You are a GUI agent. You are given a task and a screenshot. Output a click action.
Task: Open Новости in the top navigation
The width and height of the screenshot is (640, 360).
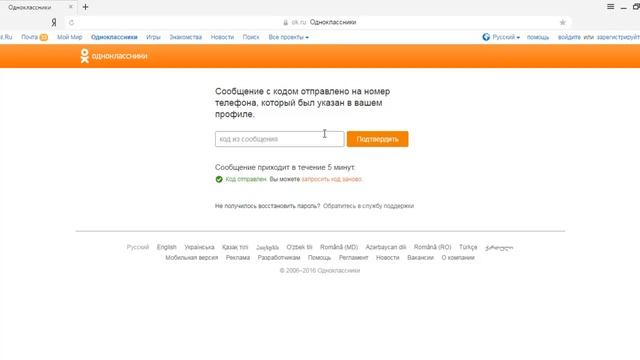click(x=222, y=37)
